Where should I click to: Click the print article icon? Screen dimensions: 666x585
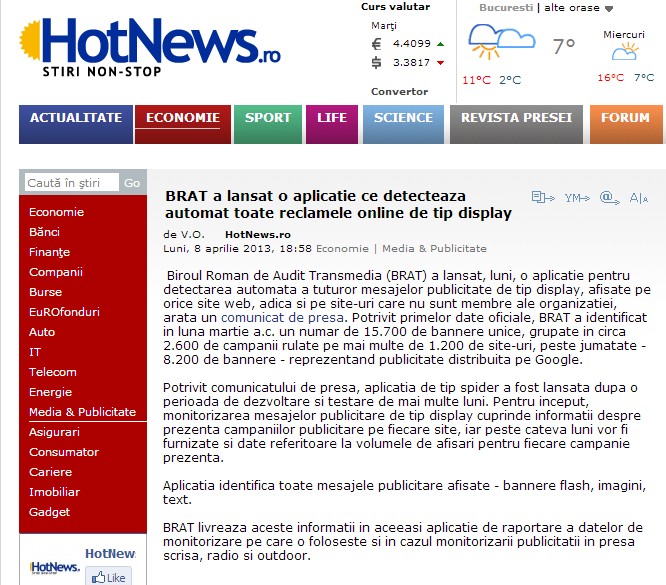543,198
